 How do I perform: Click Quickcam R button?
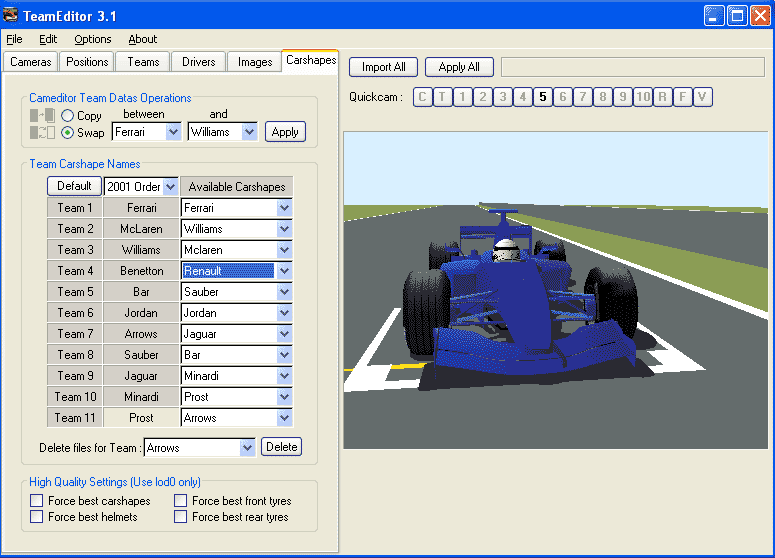click(662, 97)
